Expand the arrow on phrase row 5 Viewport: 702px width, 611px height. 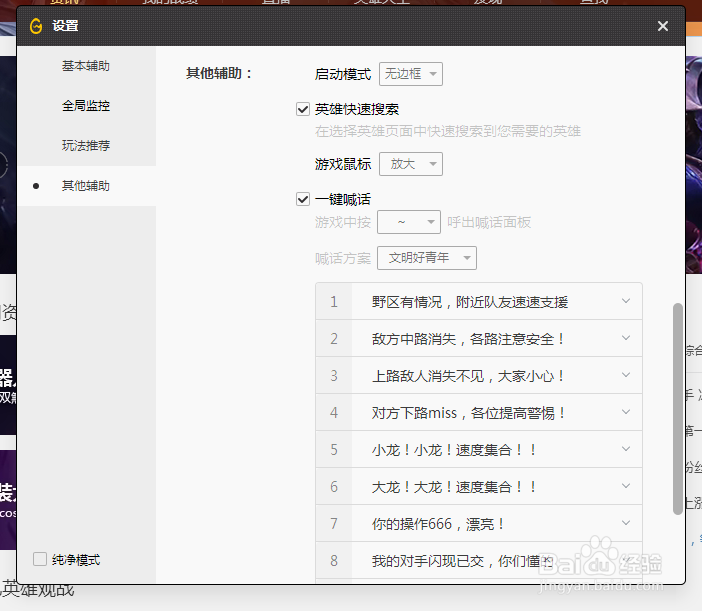(626, 449)
